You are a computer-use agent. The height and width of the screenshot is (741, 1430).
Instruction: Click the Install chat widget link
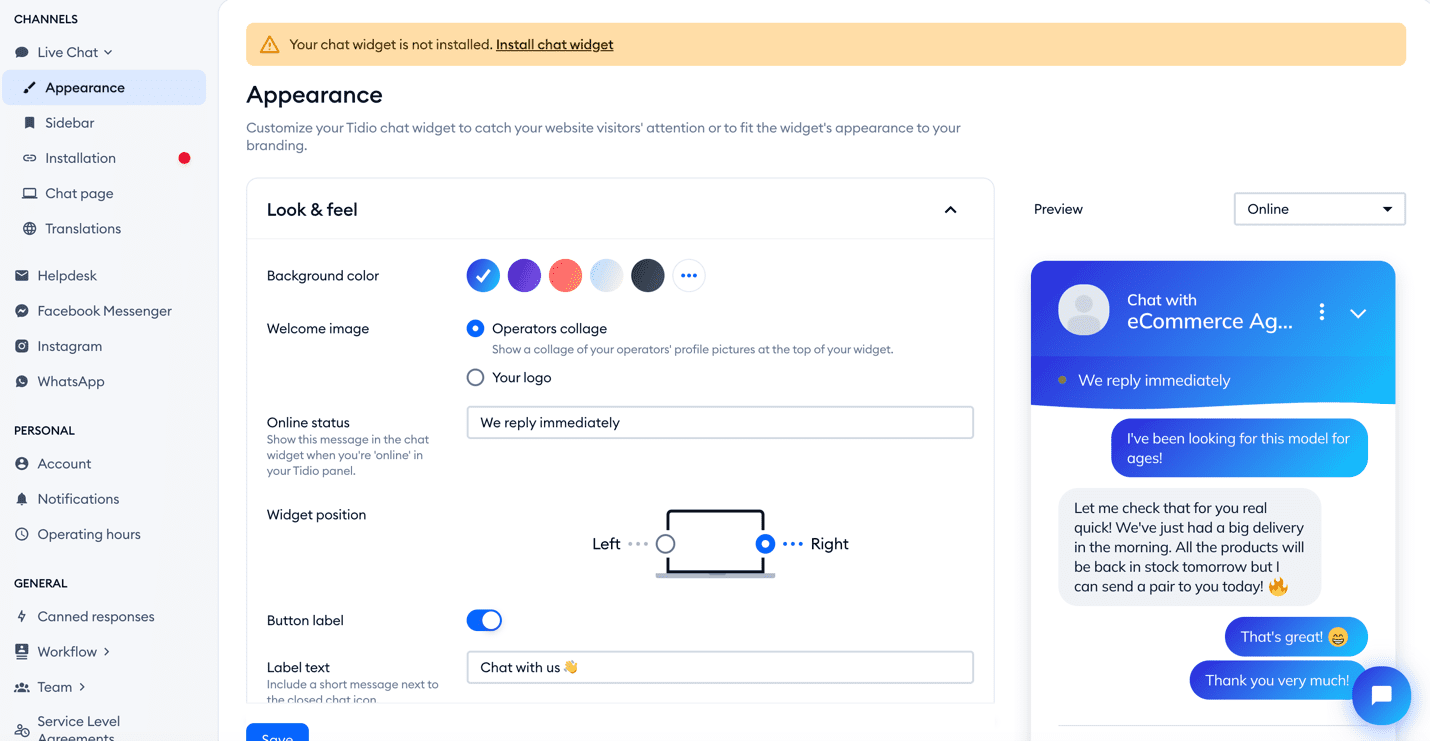[x=554, y=44]
